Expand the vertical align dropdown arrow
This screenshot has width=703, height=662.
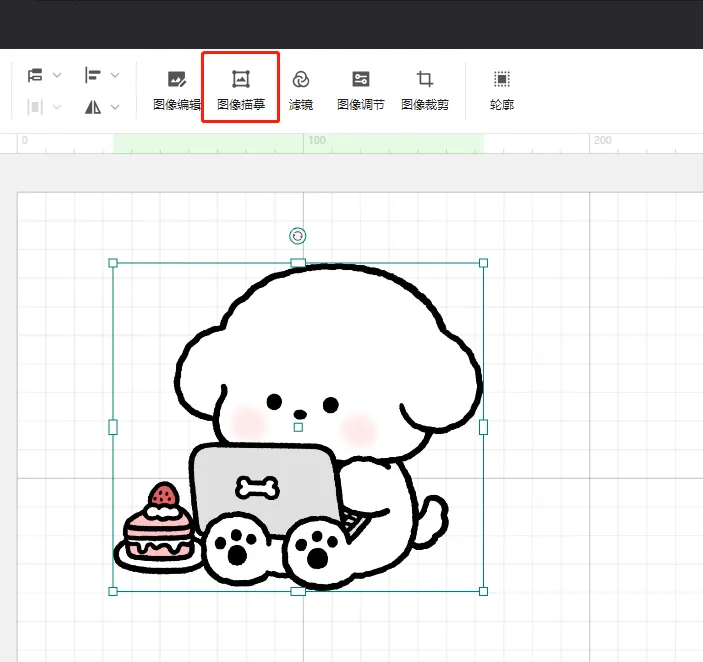pos(115,75)
